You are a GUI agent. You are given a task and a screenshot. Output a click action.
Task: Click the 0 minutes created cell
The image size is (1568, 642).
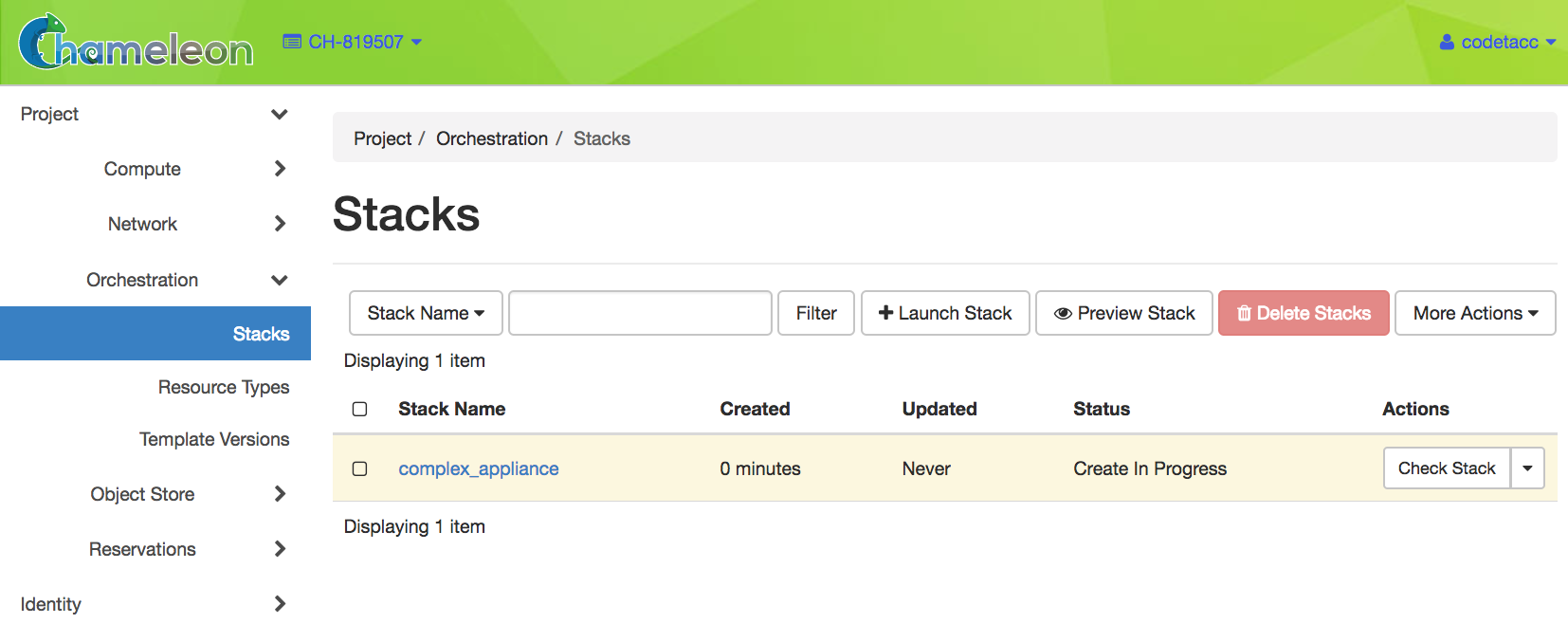tap(760, 468)
